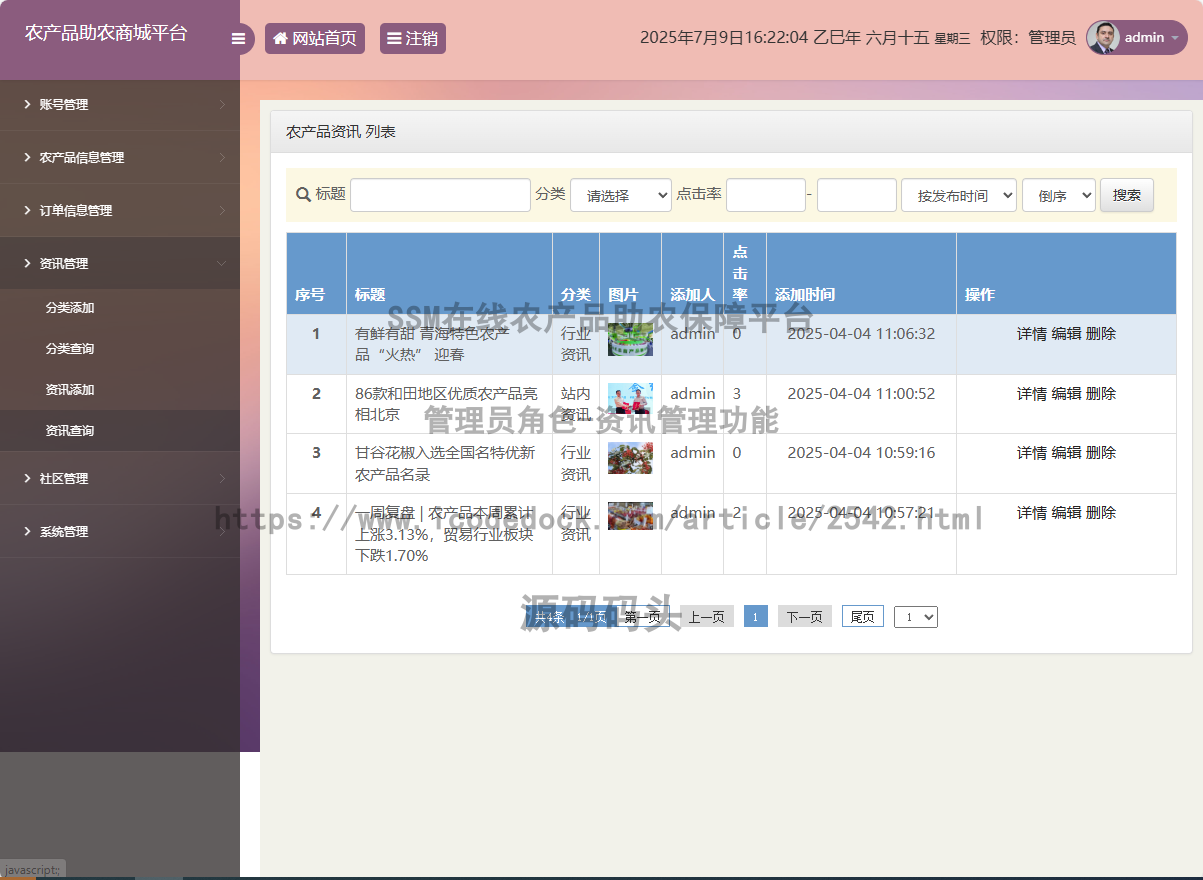
Task: Expand the 系统管理 sidebar menu
Action: coord(120,531)
